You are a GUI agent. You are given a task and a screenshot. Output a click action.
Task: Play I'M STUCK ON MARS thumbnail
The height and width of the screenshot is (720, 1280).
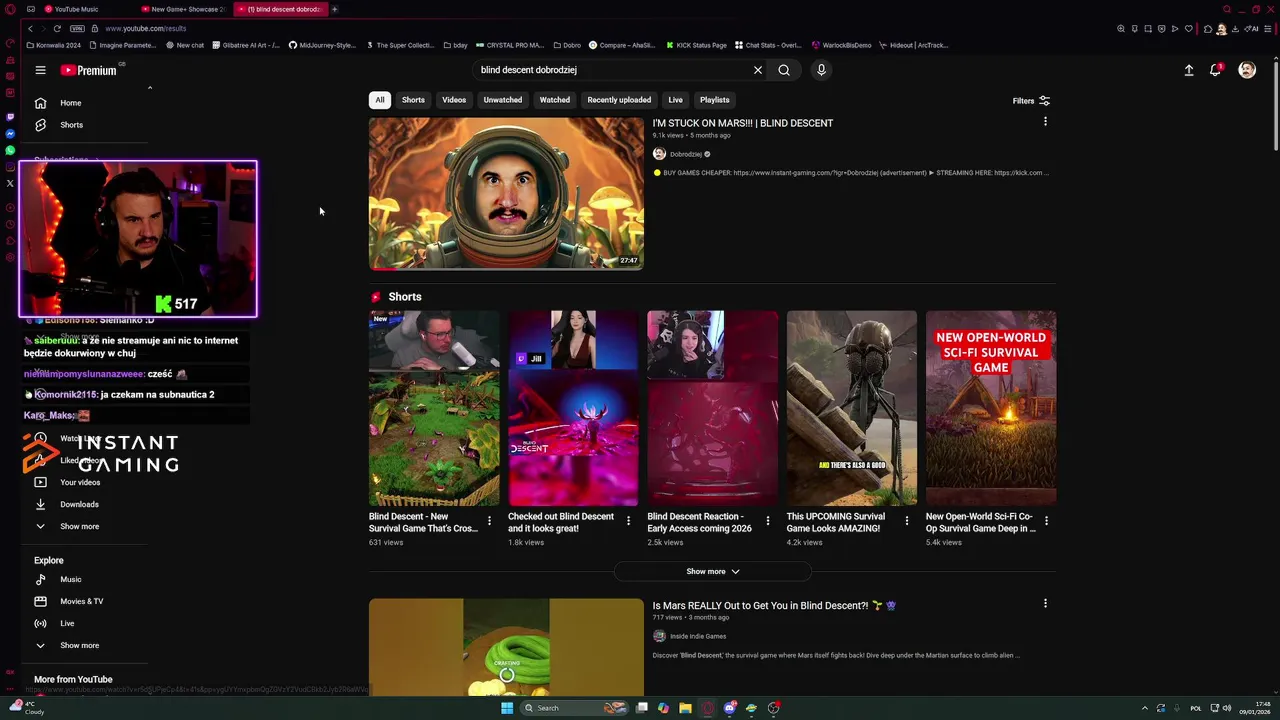tap(506, 194)
